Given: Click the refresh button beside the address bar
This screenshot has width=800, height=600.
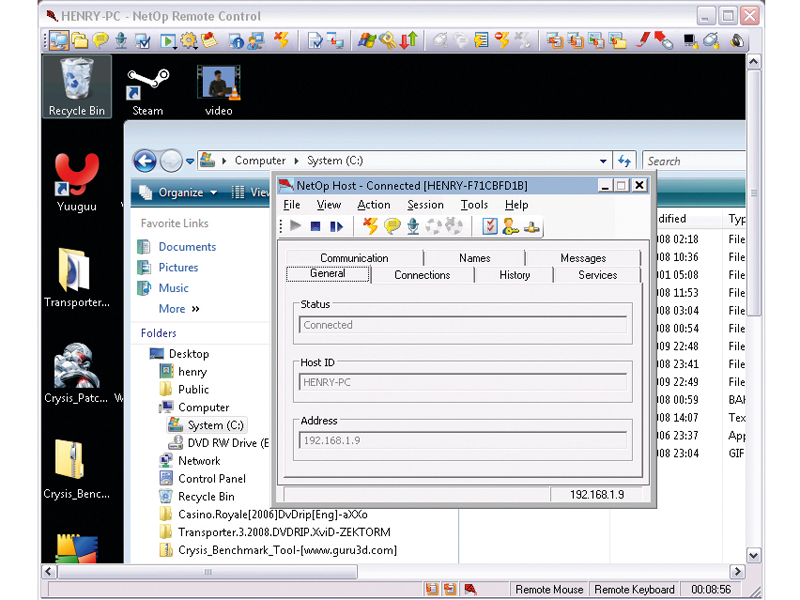Looking at the screenshot, I should coord(624,161).
